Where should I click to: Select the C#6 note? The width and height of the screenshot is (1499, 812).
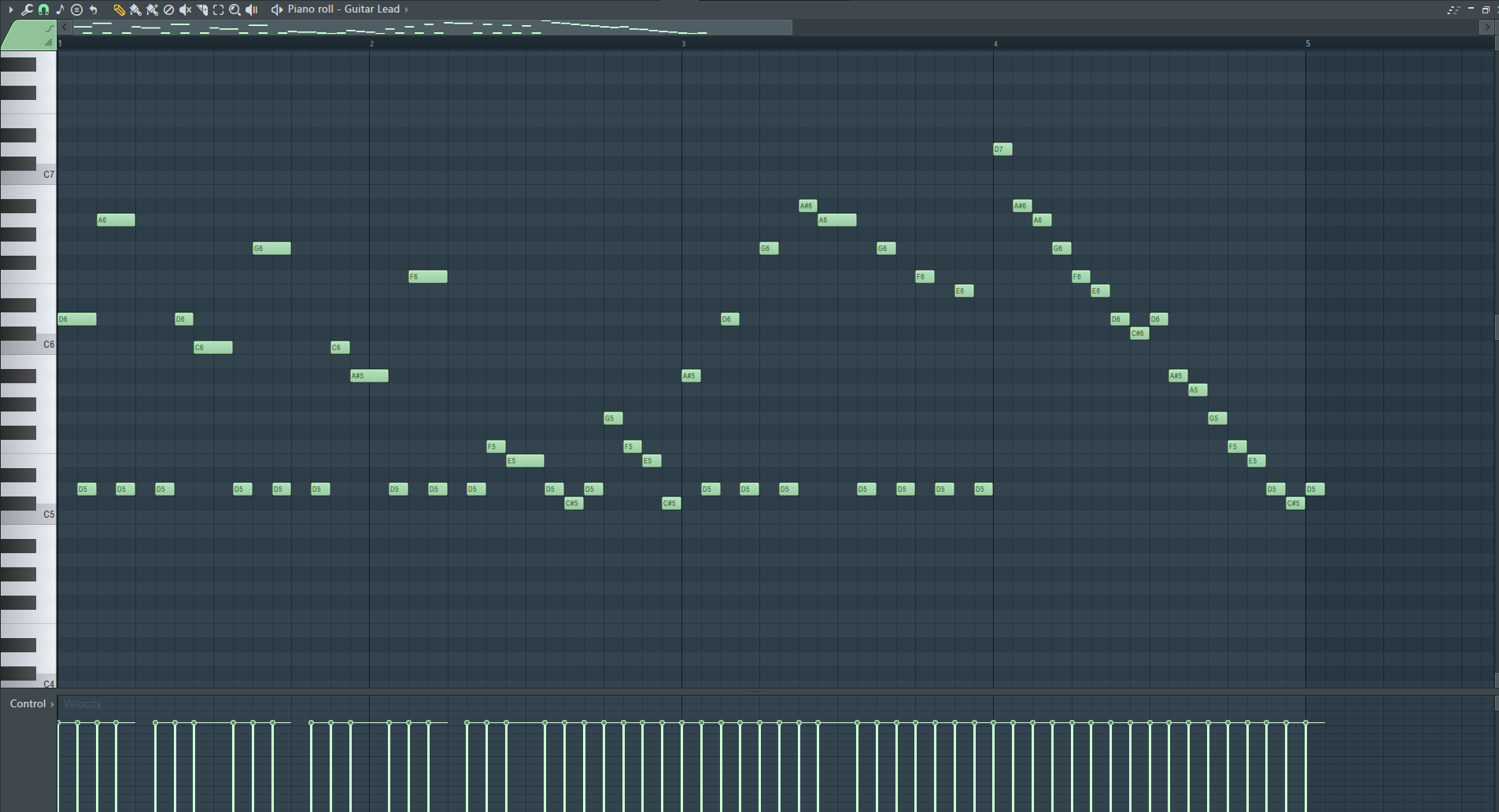coord(1139,333)
